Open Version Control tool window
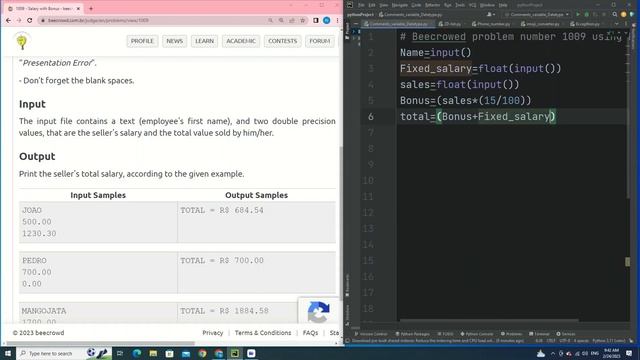The image size is (640, 360). [371, 334]
